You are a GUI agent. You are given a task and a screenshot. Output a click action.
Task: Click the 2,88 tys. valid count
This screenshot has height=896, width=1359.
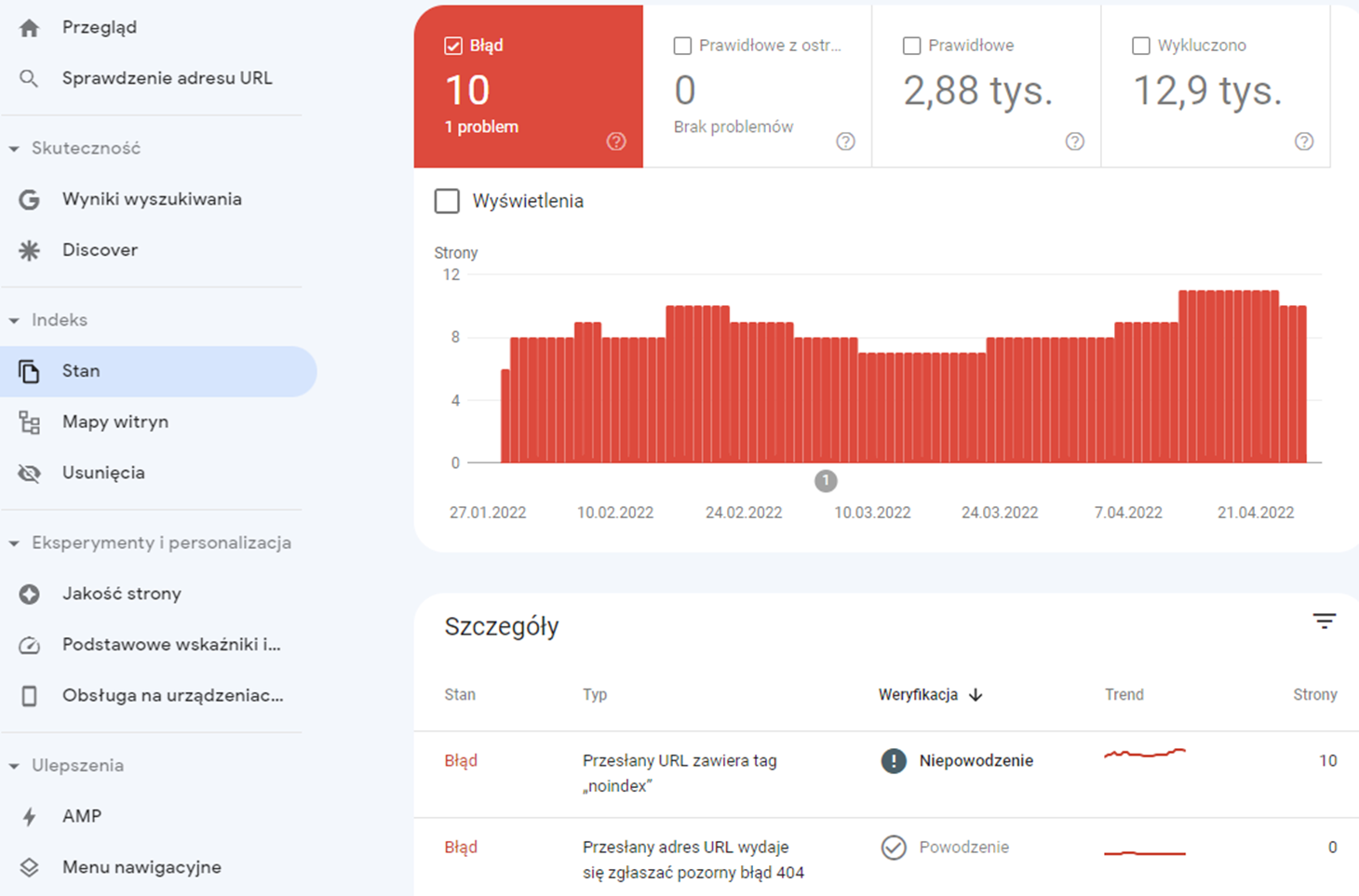977,91
